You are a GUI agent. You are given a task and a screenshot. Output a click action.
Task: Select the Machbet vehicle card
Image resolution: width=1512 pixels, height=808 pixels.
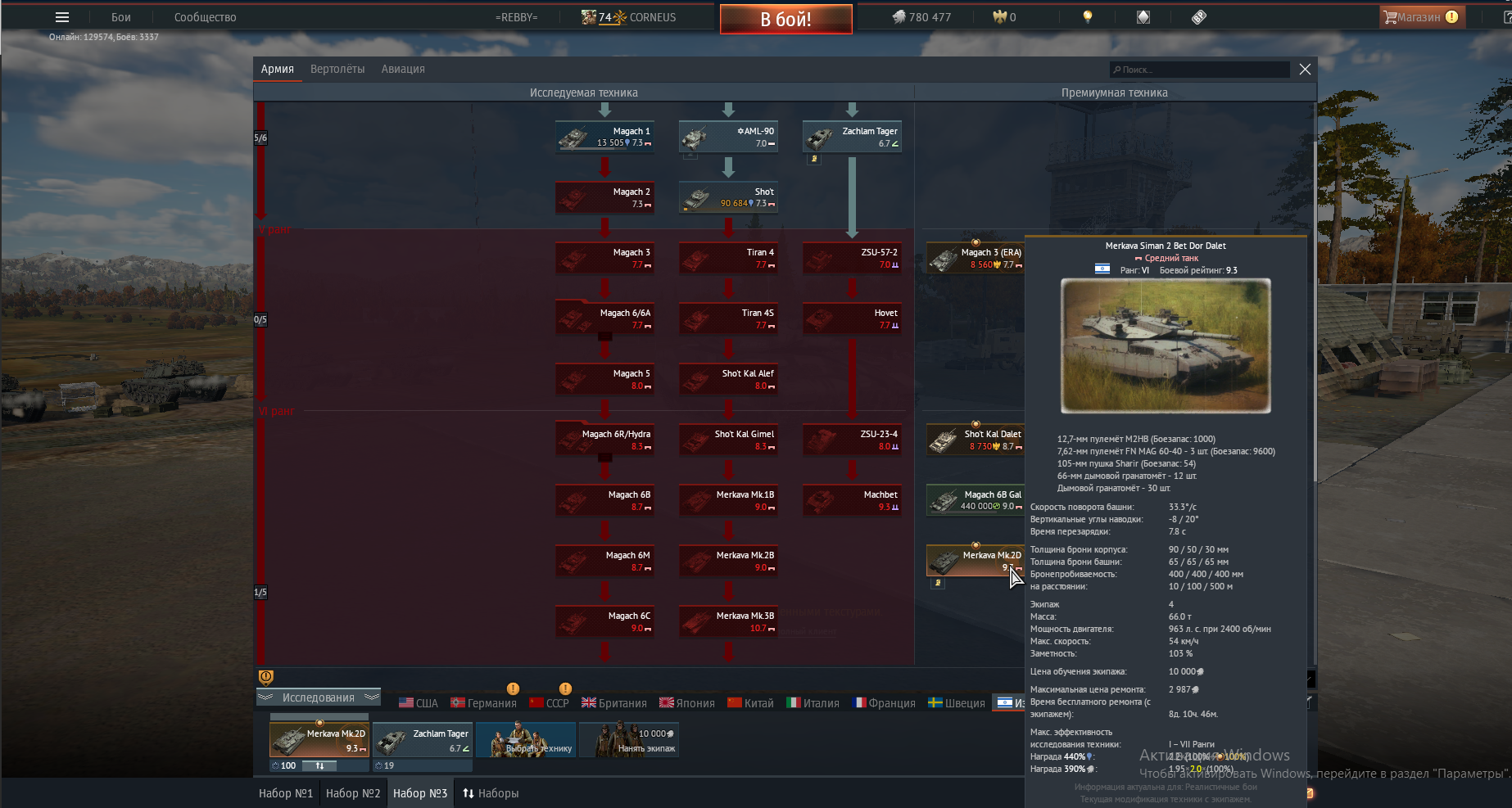852,500
